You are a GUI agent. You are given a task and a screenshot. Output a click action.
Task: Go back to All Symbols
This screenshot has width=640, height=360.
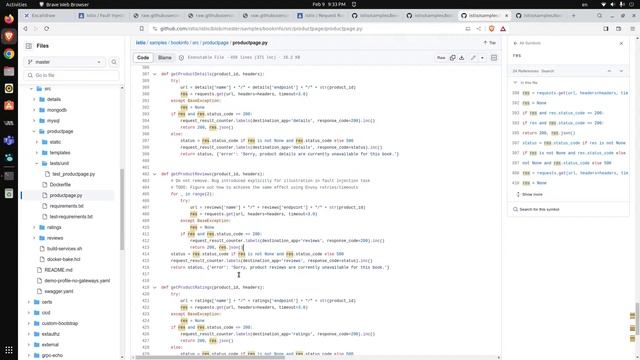pyautogui.click(x=527, y=43)
